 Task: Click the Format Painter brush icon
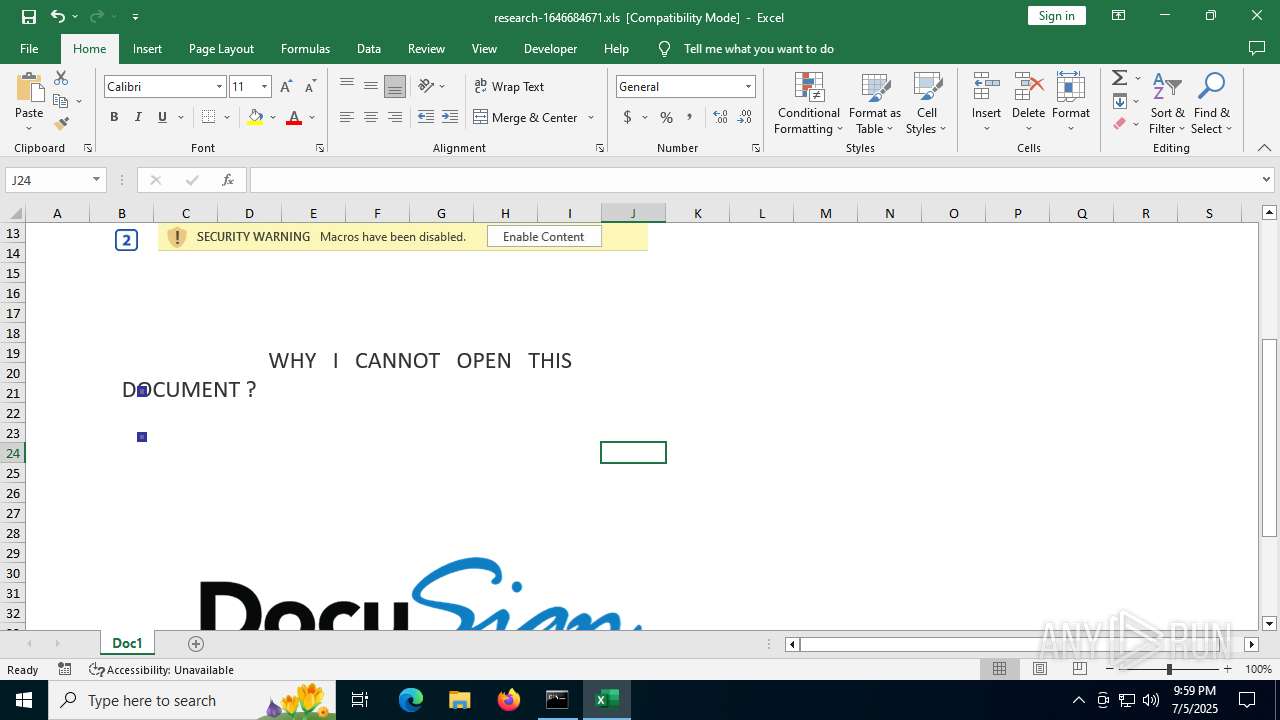(61, 124)
